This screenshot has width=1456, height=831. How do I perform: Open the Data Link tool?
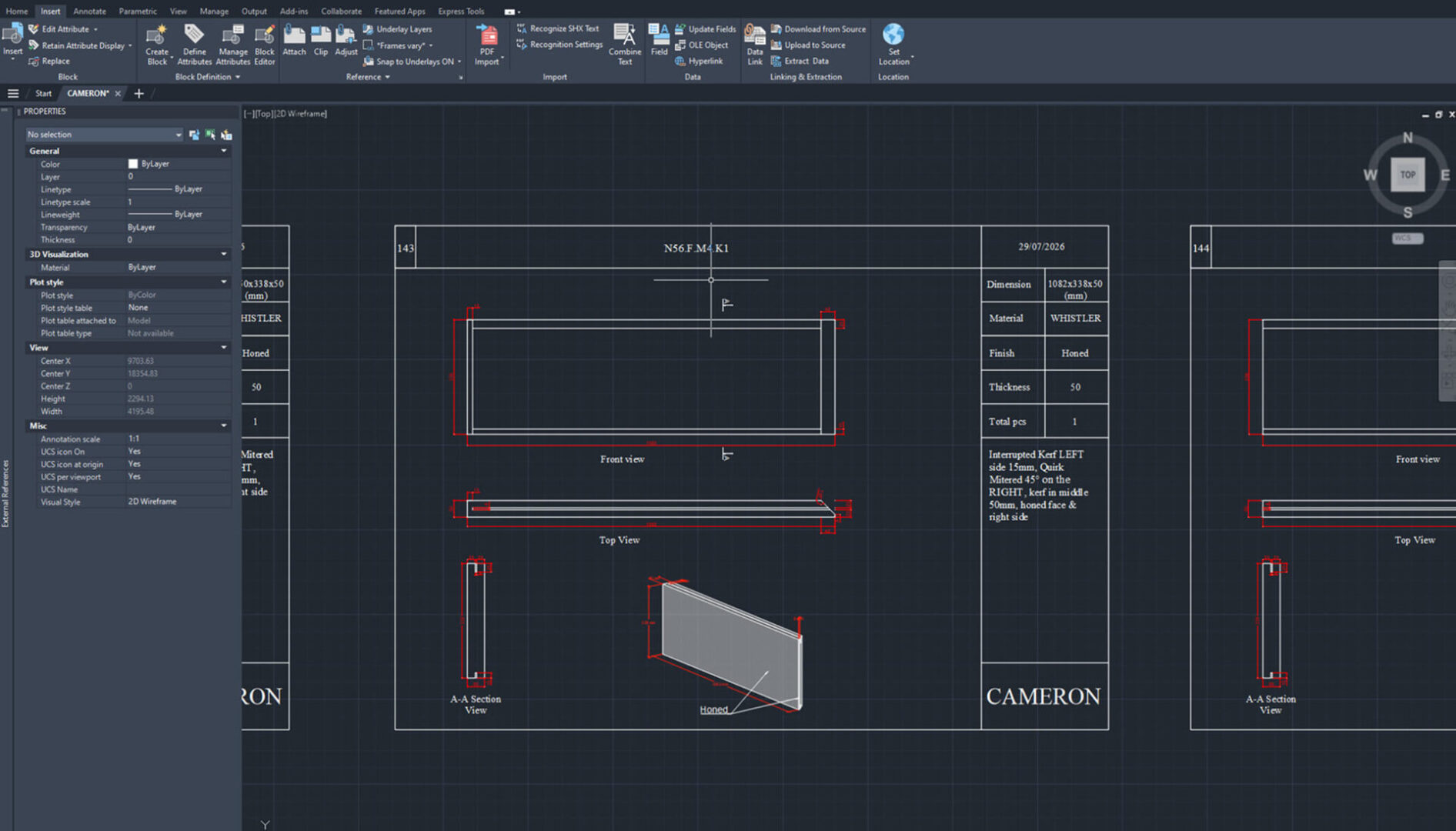pos(754,45)
